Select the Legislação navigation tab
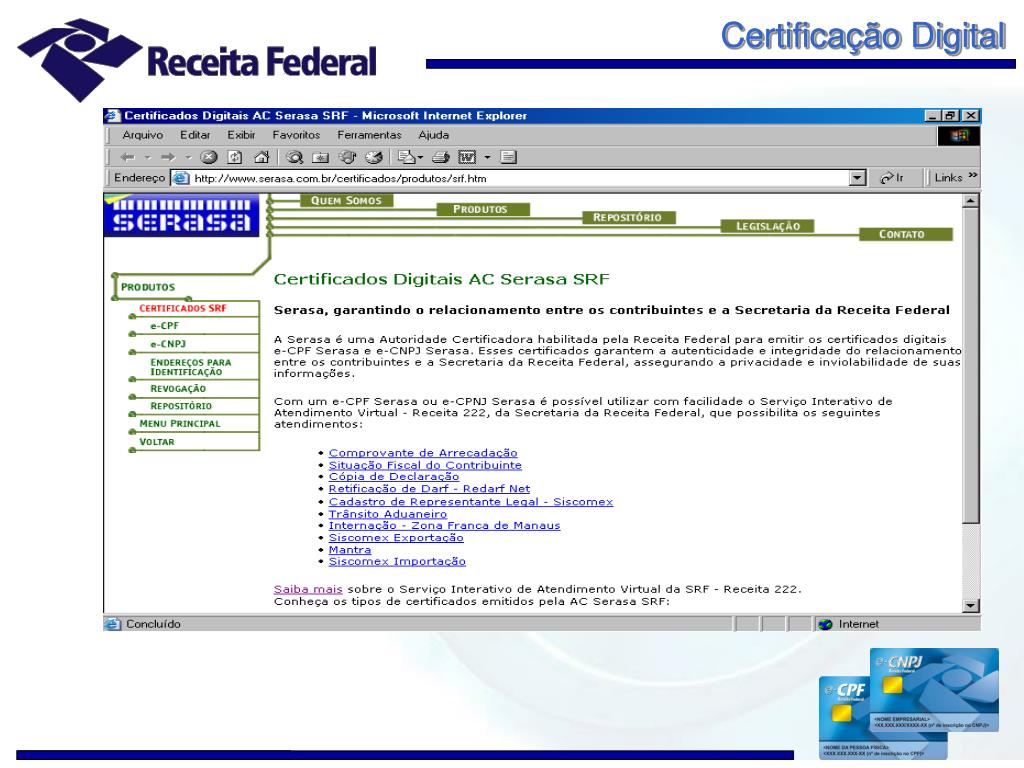The width and height of the screenshot is (1024, 768). 767,226
